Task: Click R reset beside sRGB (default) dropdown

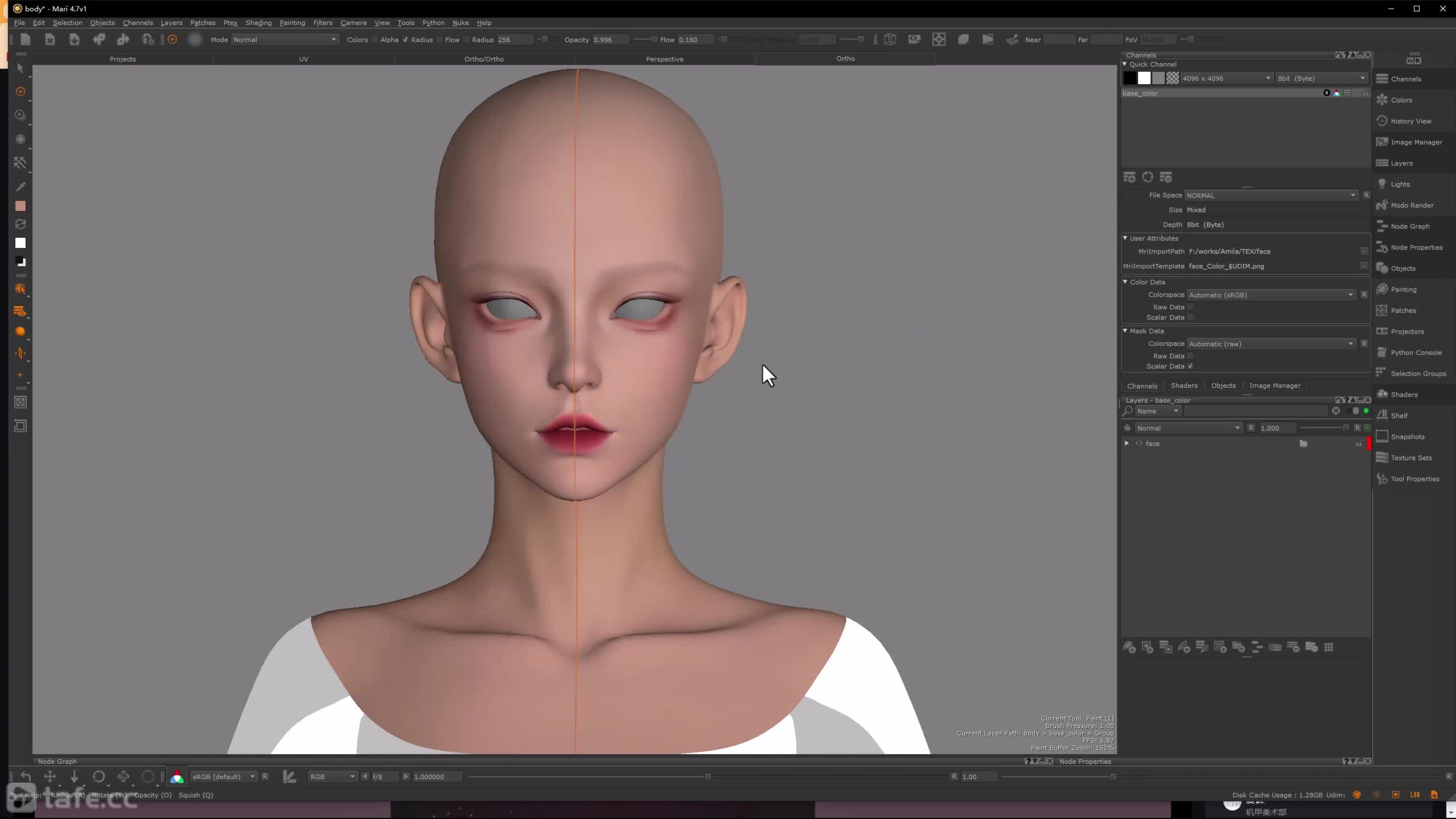Action: click(265, 776)
